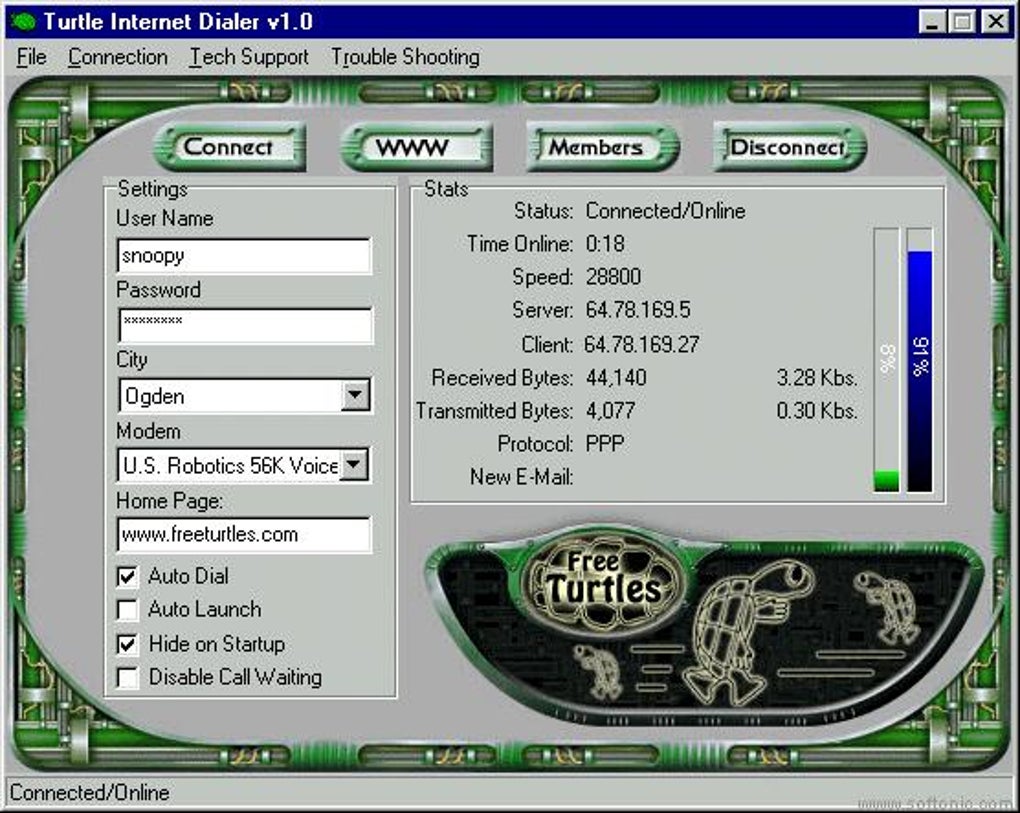Click the Speed value 28800

(x=613, y=276)
